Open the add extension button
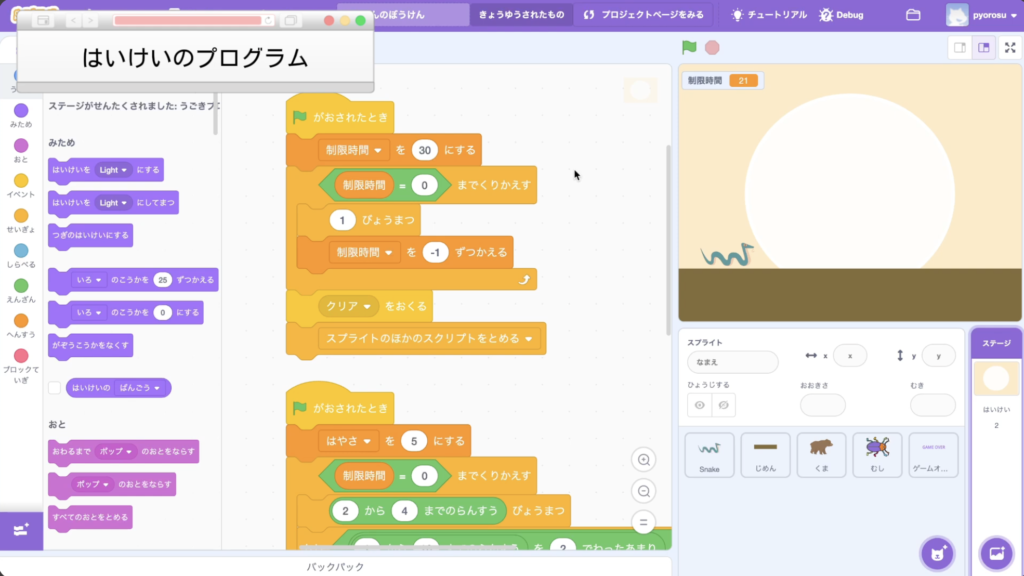 (x=21, y=529)
